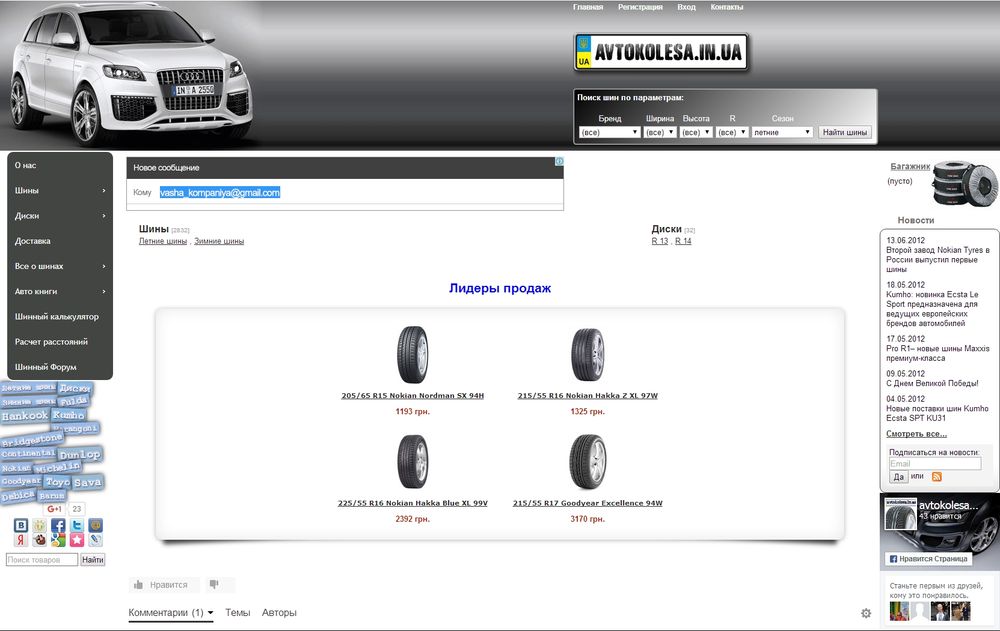Click the Goodyear Excellence tire image
Image resolution: width=1000 pixels, height=631 pixels.
tap(587, 462)
